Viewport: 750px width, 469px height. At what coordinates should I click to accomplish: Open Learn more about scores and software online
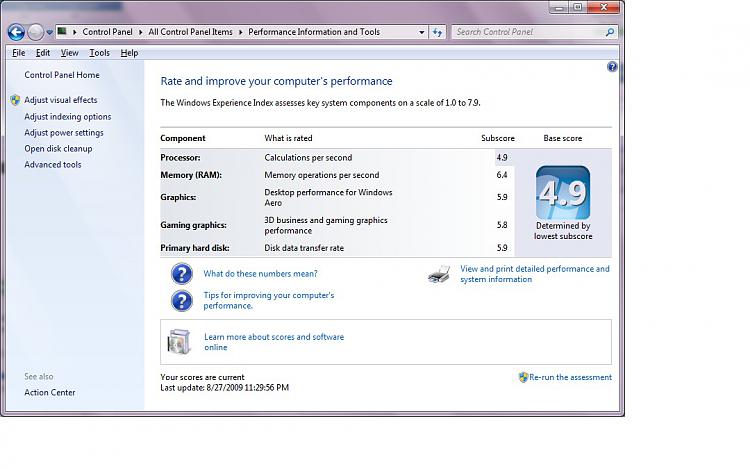(274, 342)
